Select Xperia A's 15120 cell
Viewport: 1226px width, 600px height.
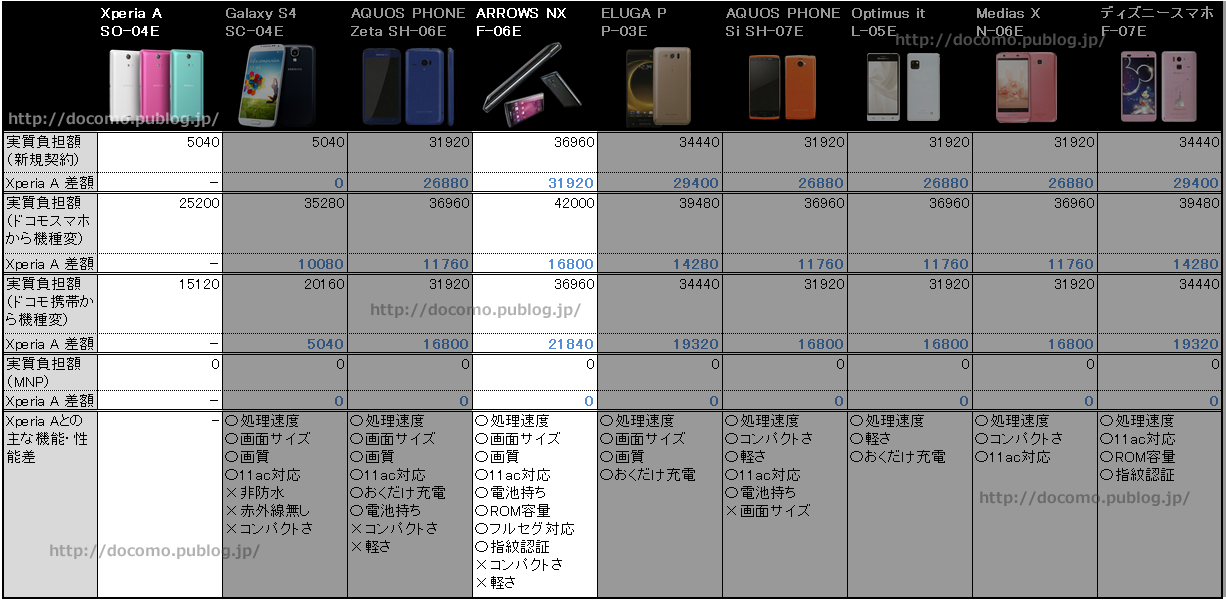point(160,303)
